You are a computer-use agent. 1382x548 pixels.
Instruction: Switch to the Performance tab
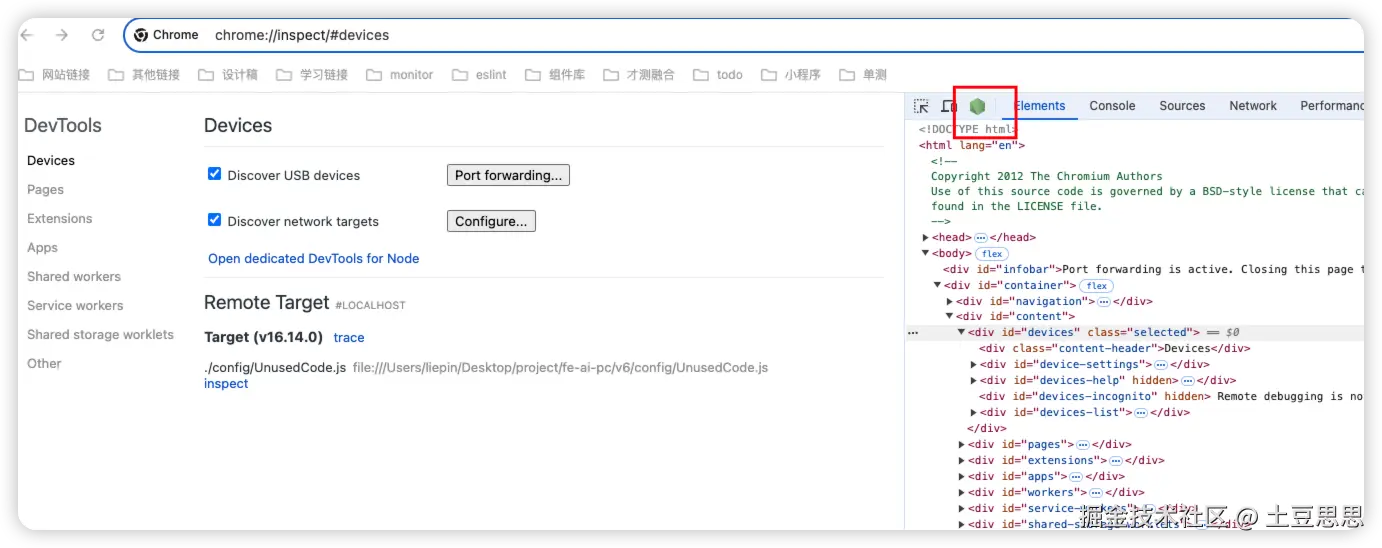tap(1332, 106)
